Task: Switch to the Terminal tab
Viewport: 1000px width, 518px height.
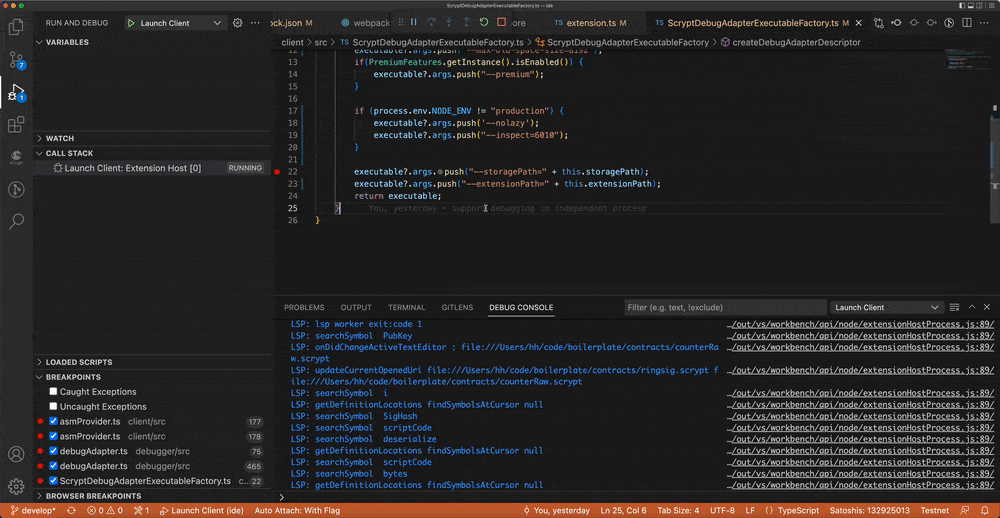Action: (406, 307)
